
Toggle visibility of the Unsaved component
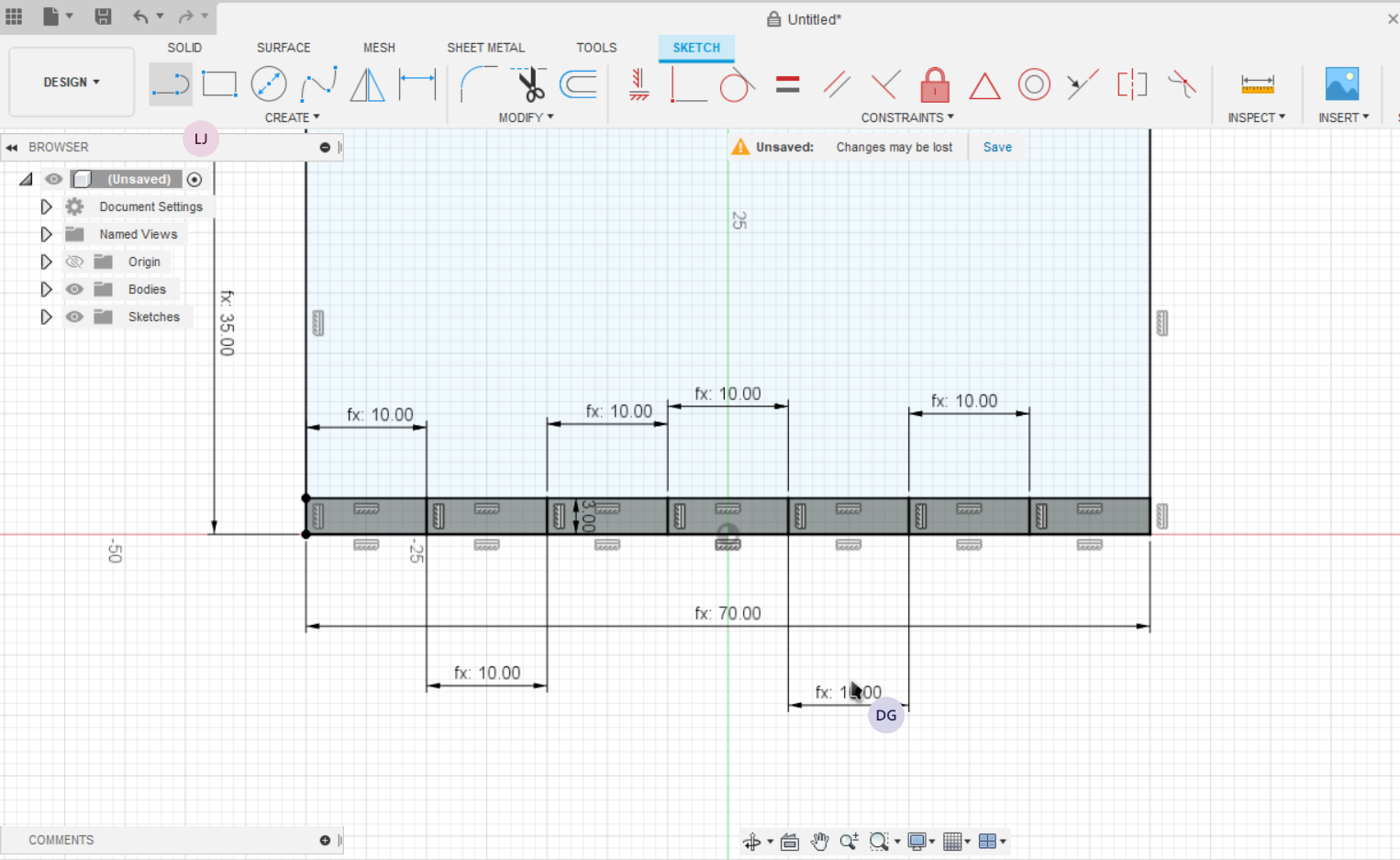point(53,179)
